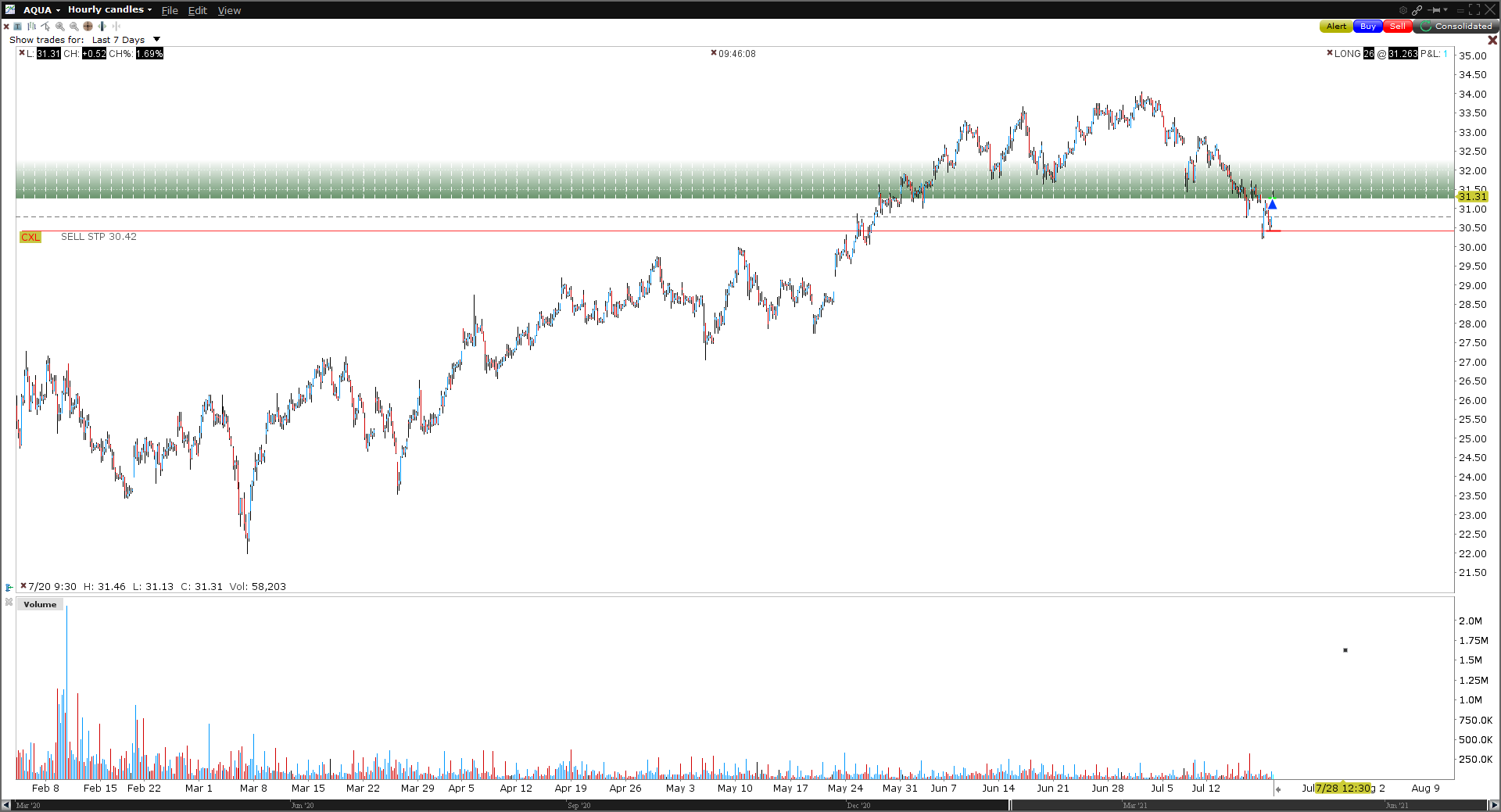
Task: Click the Jul 12 date axis label
Action: pos(1205,788)
